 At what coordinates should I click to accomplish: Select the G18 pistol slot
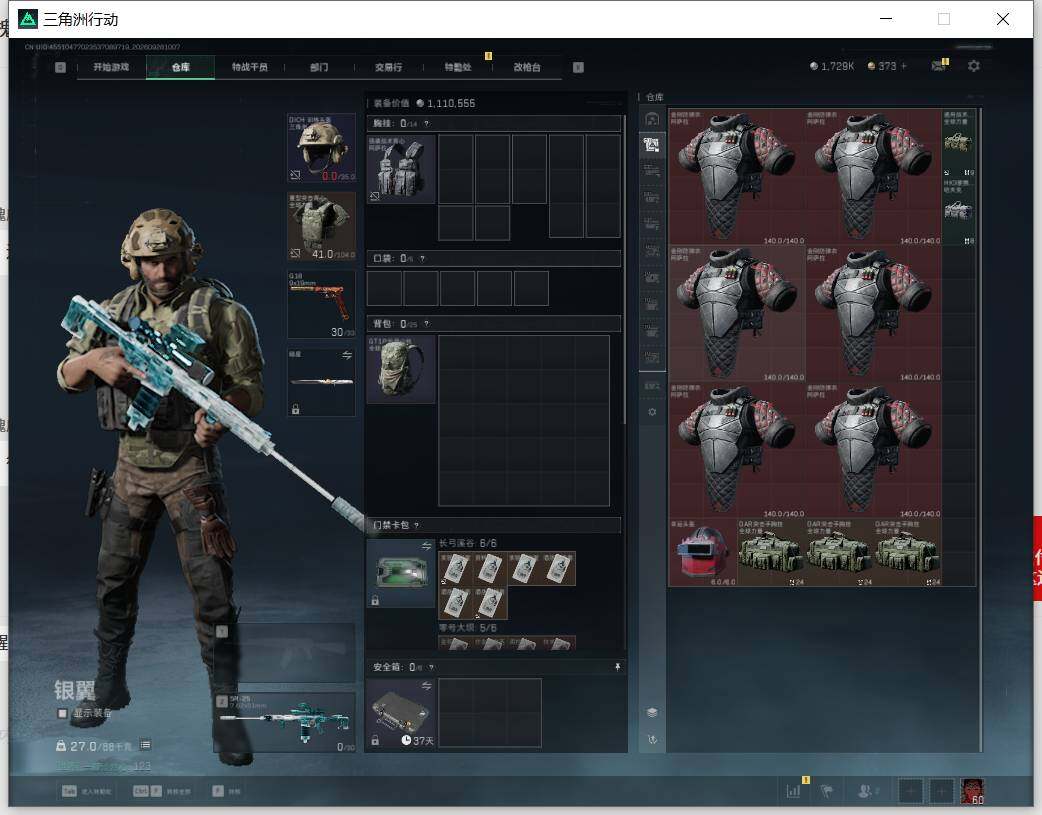coord(322,304)
